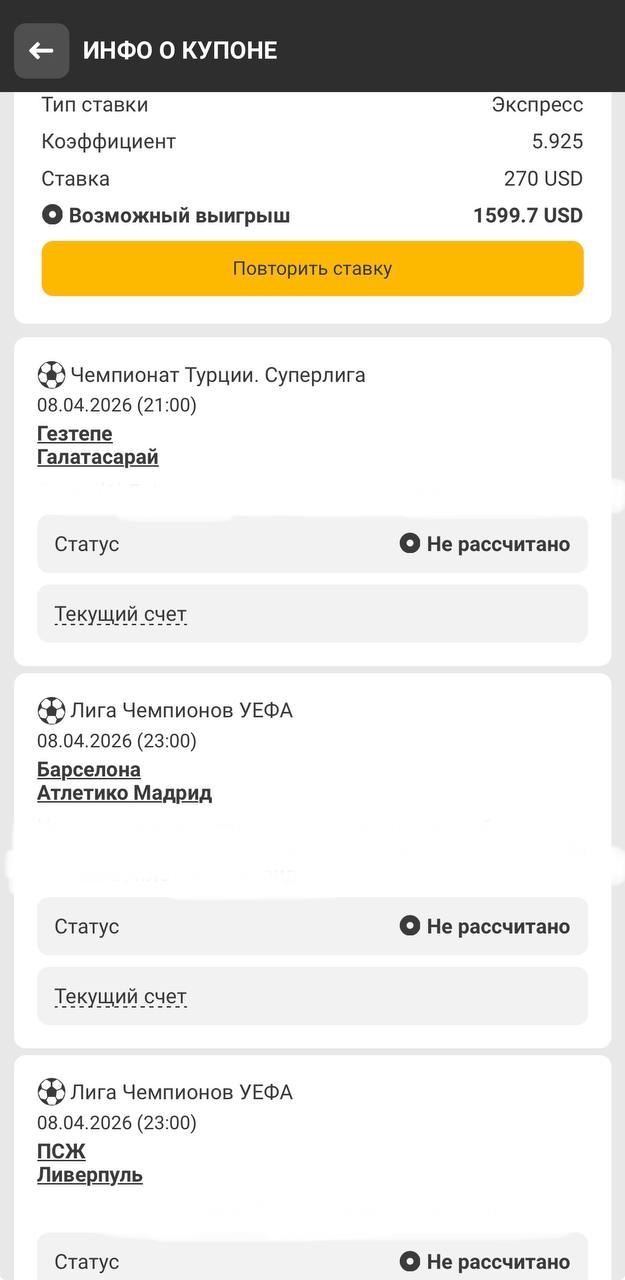Expand Текущий счет for Барселона match
Image resolution: width=625 pixels, height=1280 pixels.
click(x=121, y=996)
